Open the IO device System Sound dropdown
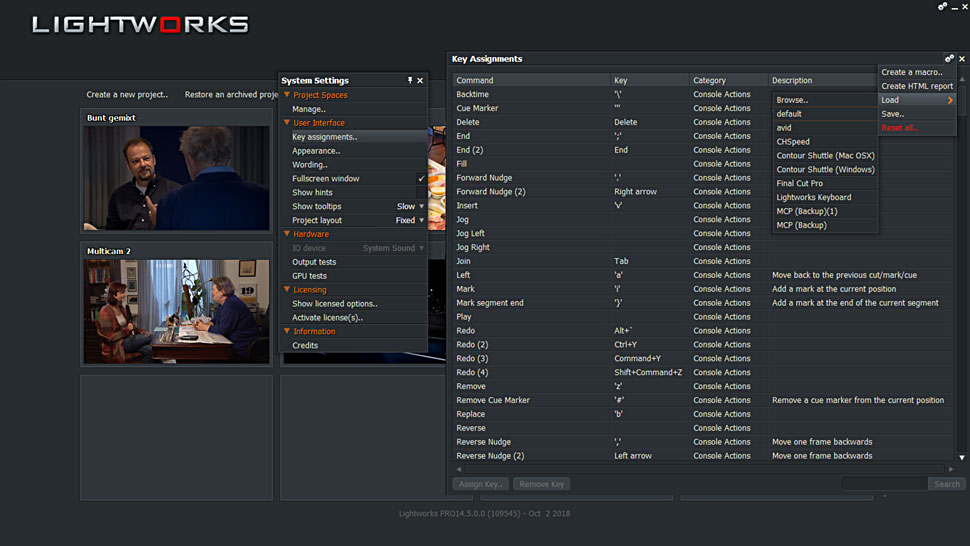 (393, 248)
